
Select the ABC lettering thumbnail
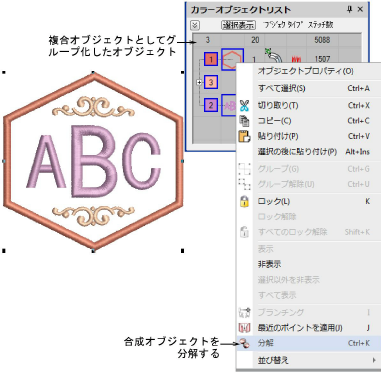pos(229,106)
